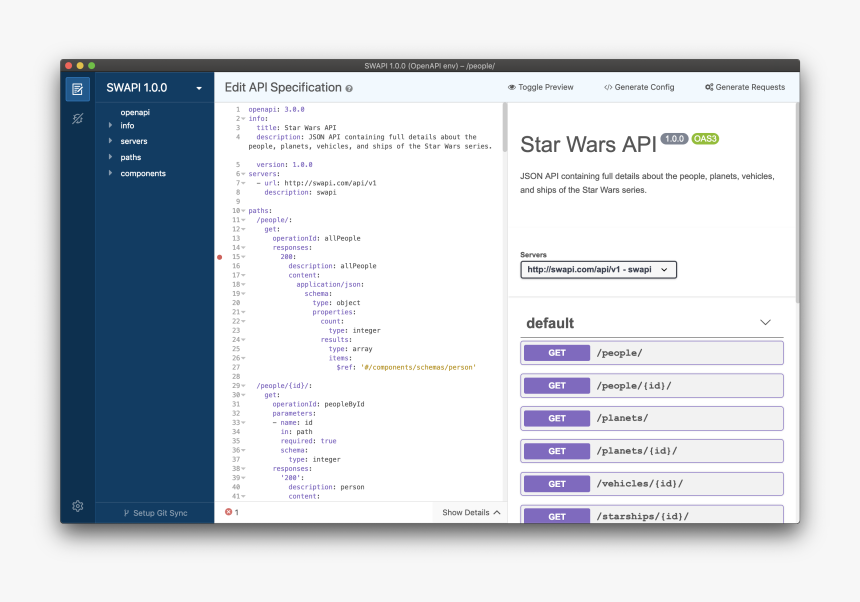Screen dimensions: 860x602
Task: Expand the info tree node
Action: [x=110, y=126]
